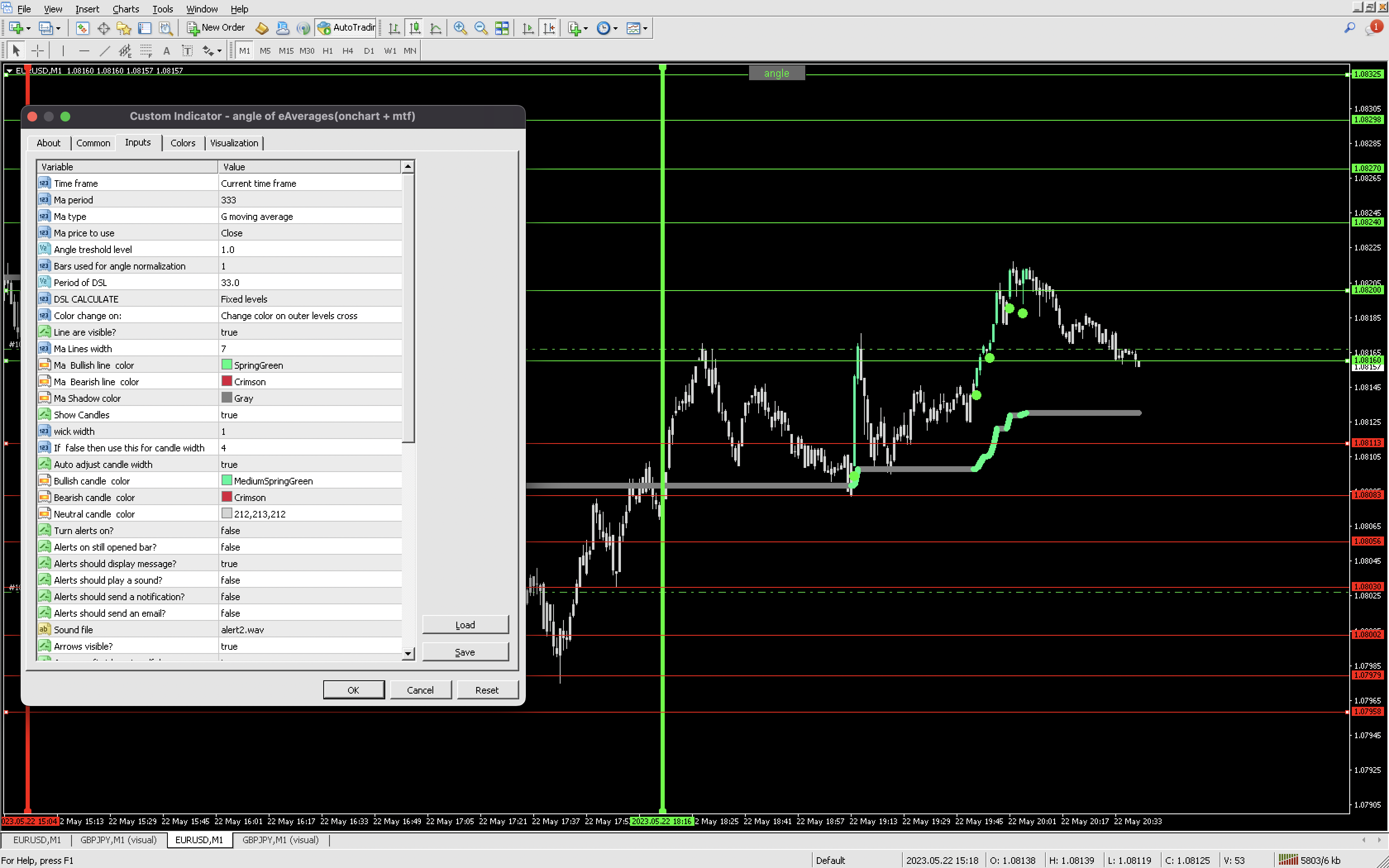This screenshot has width=1389, height=868.
Task: Click the Zoom Out magnifier icon
Action: (481, 28)
